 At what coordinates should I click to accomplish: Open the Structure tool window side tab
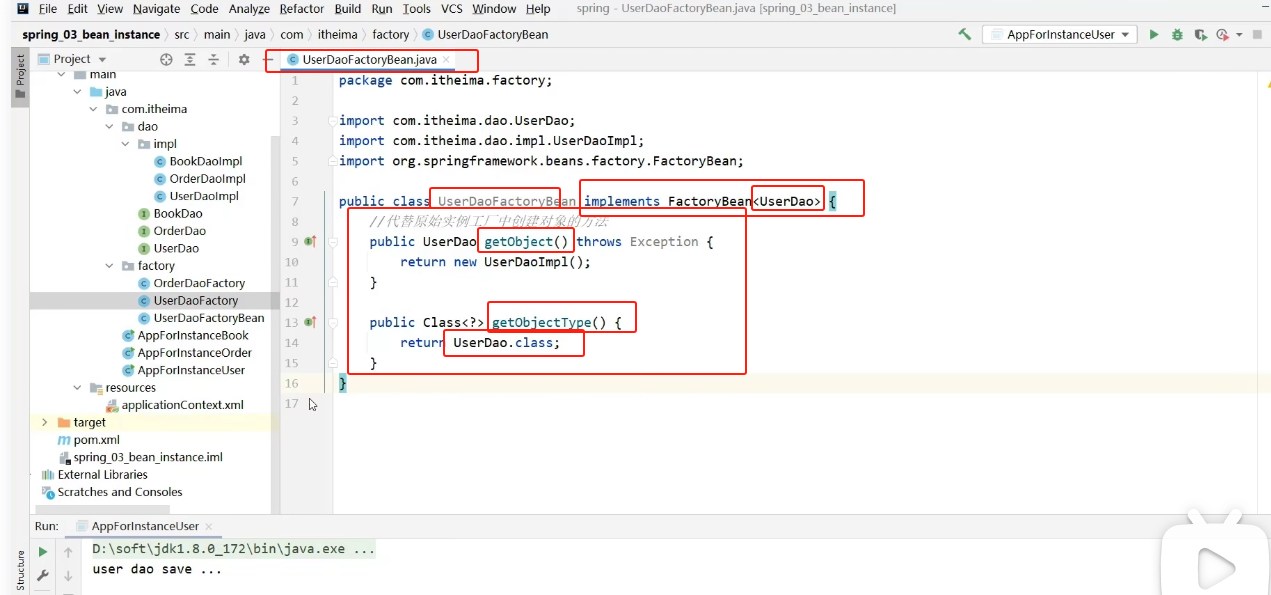[x=19, y=568]
